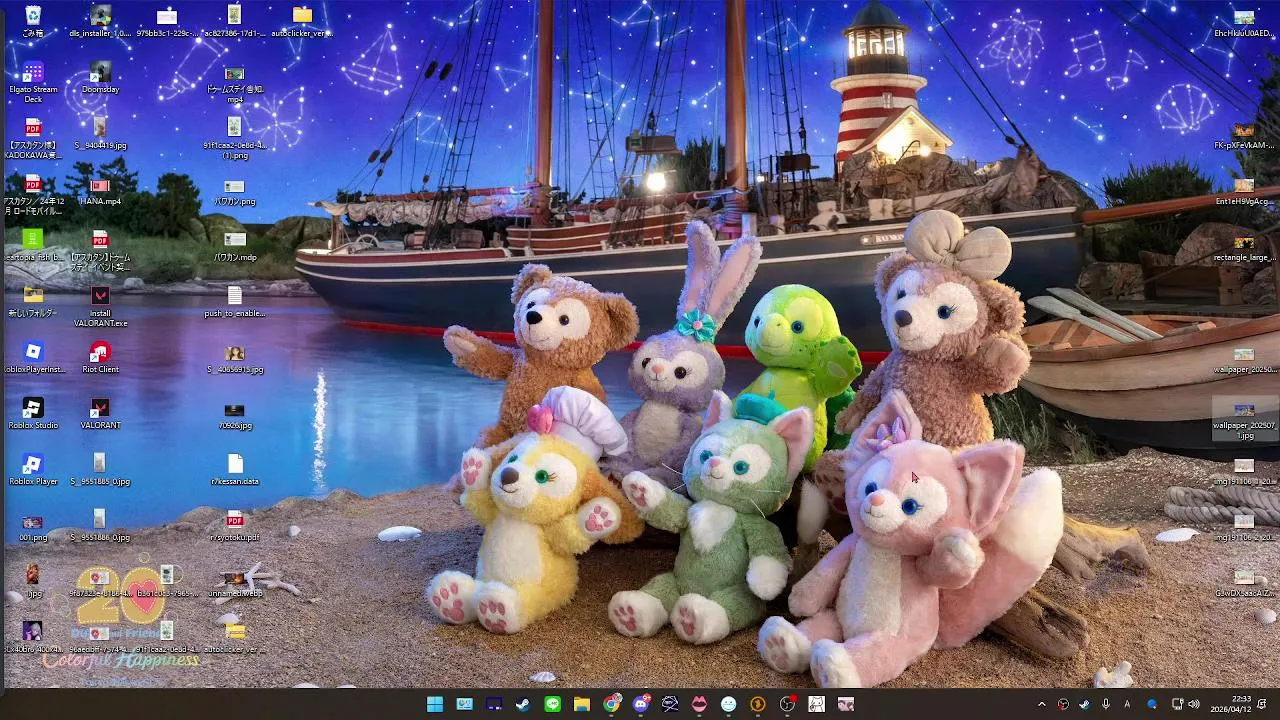
Task: Open the Steam icon in system tray
Action: [x=1084, y=704]
